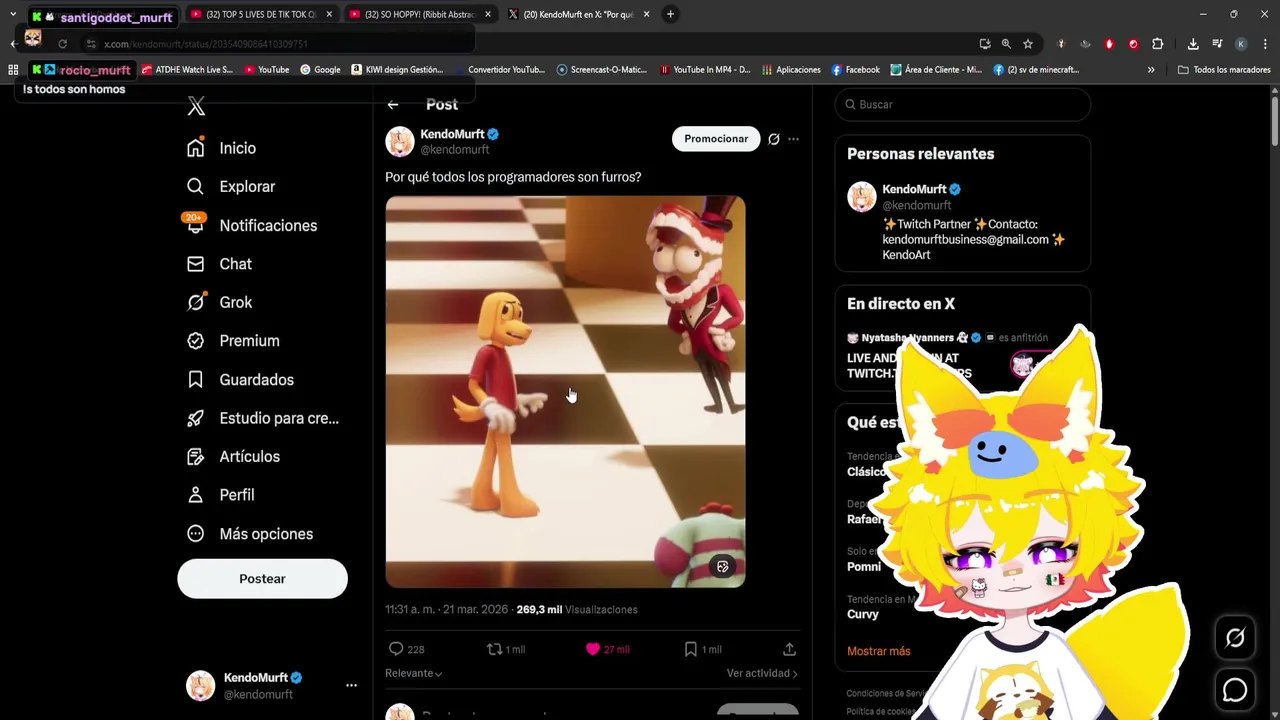1280x720 pixels.
Task: Open the YouTube bookmark
Action: tap(266, 70)
